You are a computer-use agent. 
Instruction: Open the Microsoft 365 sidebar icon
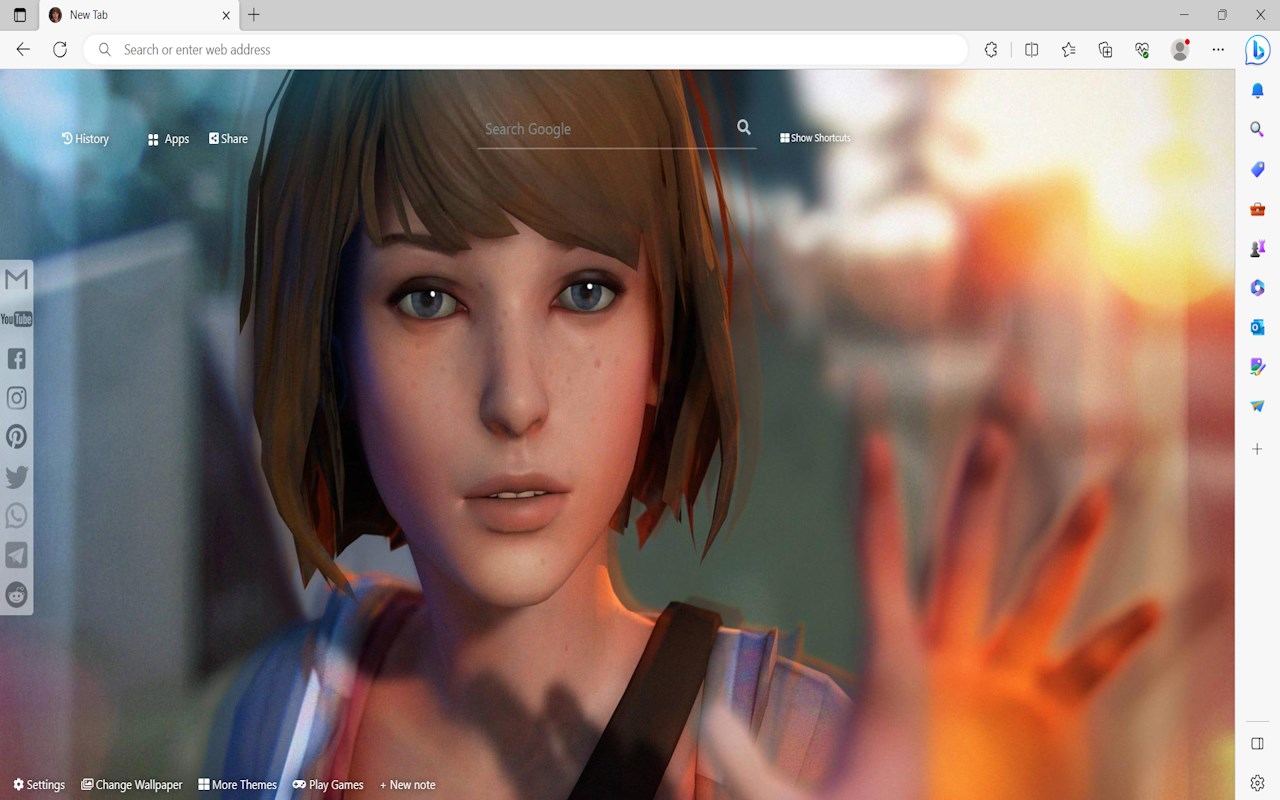(x=1258, y=288)
